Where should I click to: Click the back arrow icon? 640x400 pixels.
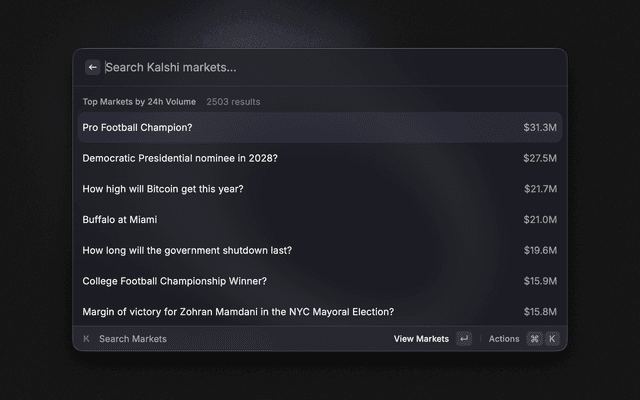pyautogui.click(x=93, y=67)
